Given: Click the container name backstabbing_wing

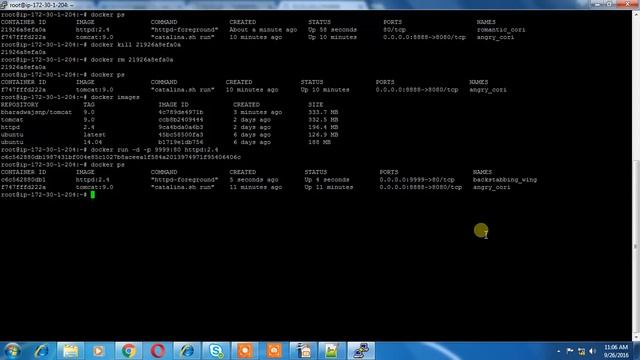Looking at the screenshot, I should (x=505, y=180).
